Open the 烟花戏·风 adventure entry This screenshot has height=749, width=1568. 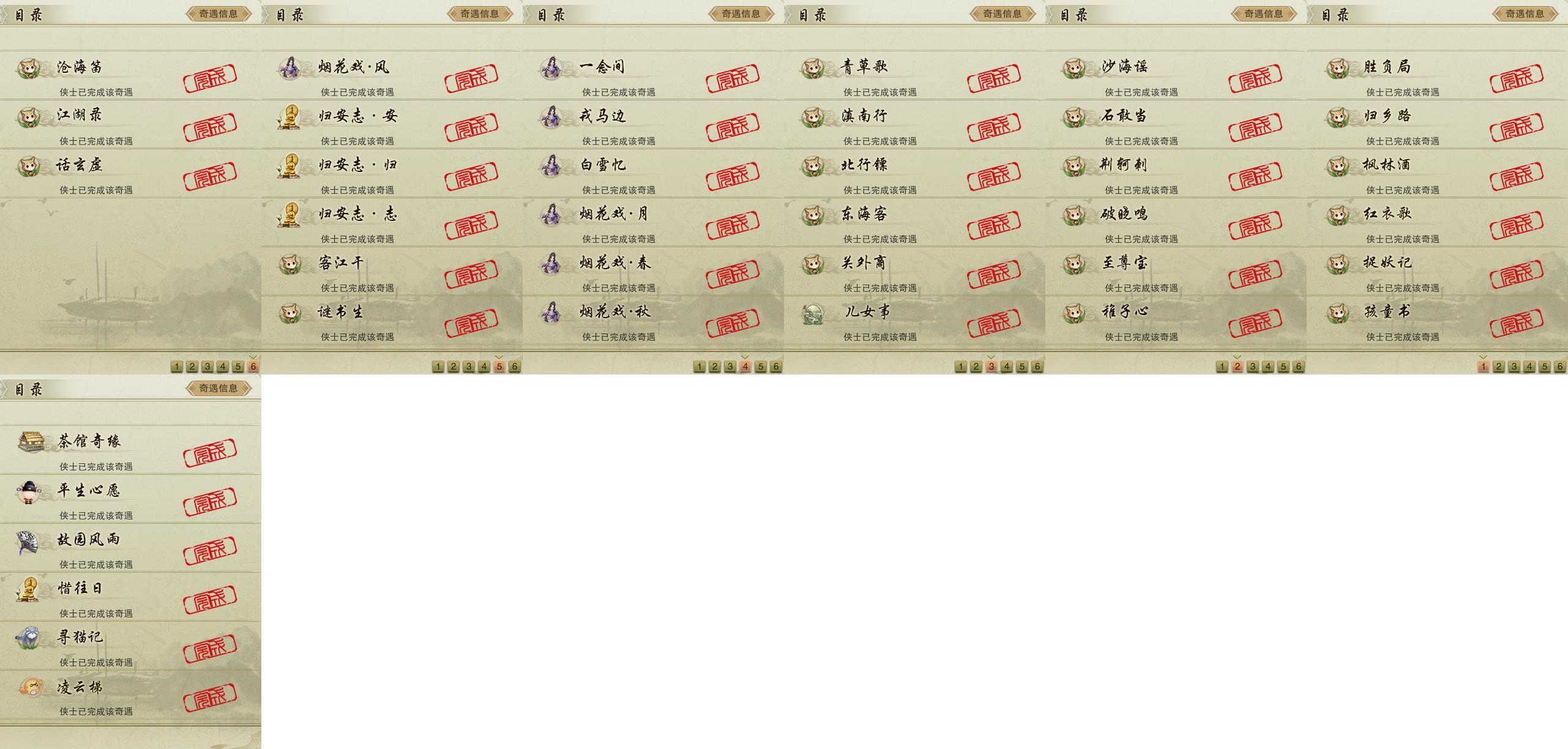point(392,75)
